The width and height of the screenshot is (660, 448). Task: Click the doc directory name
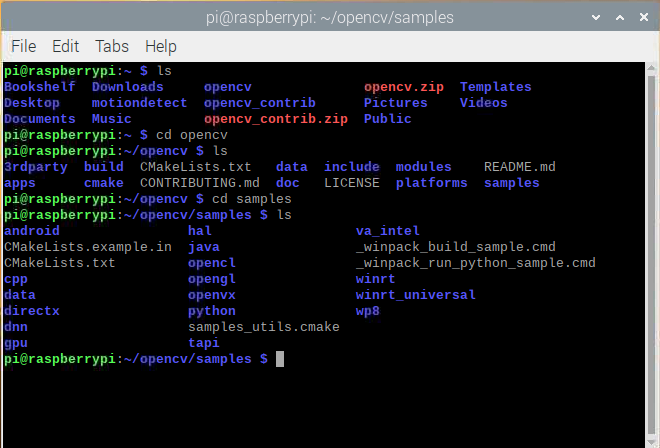(287, 183)
